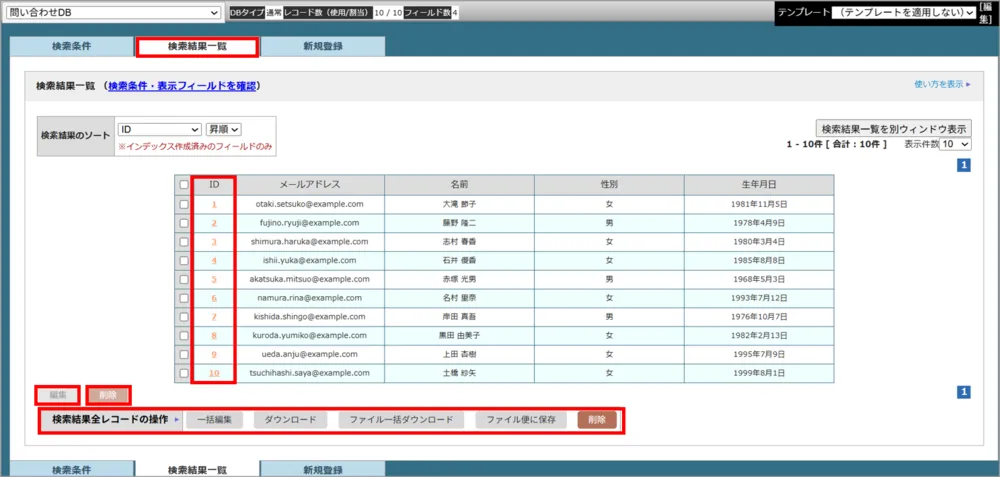Show the 使い方を表示 help link

[941, 85]
